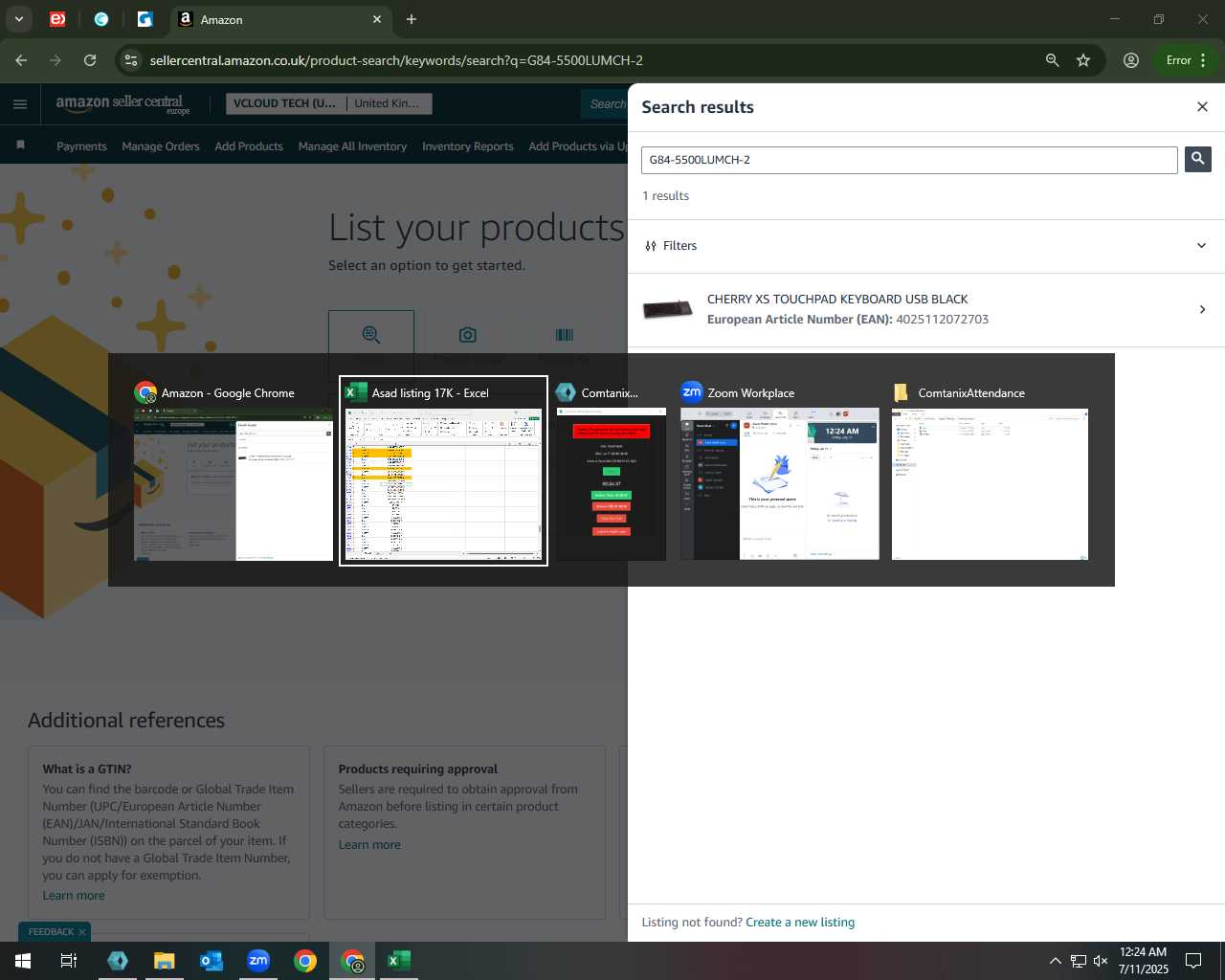1225x980 pixels.
Task: Click the Amazon Seller Central logo
Action: (122, 104)
